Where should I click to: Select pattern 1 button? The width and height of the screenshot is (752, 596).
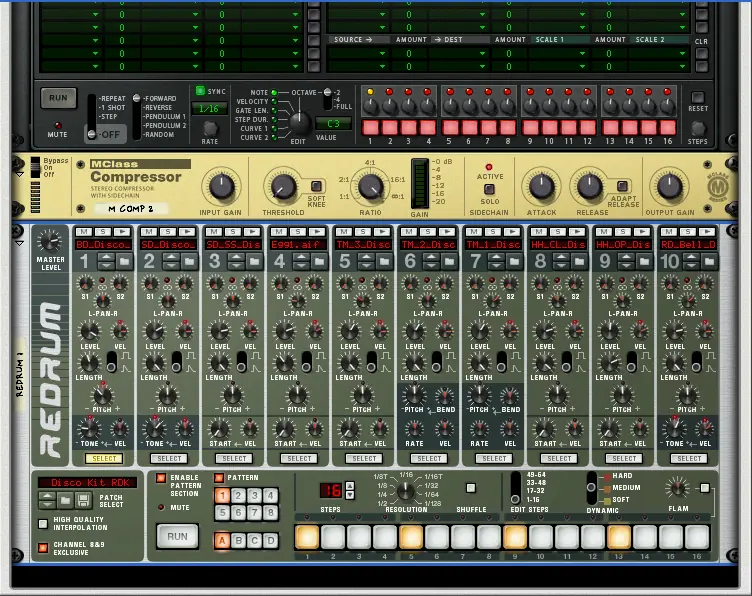pos(222,495)
